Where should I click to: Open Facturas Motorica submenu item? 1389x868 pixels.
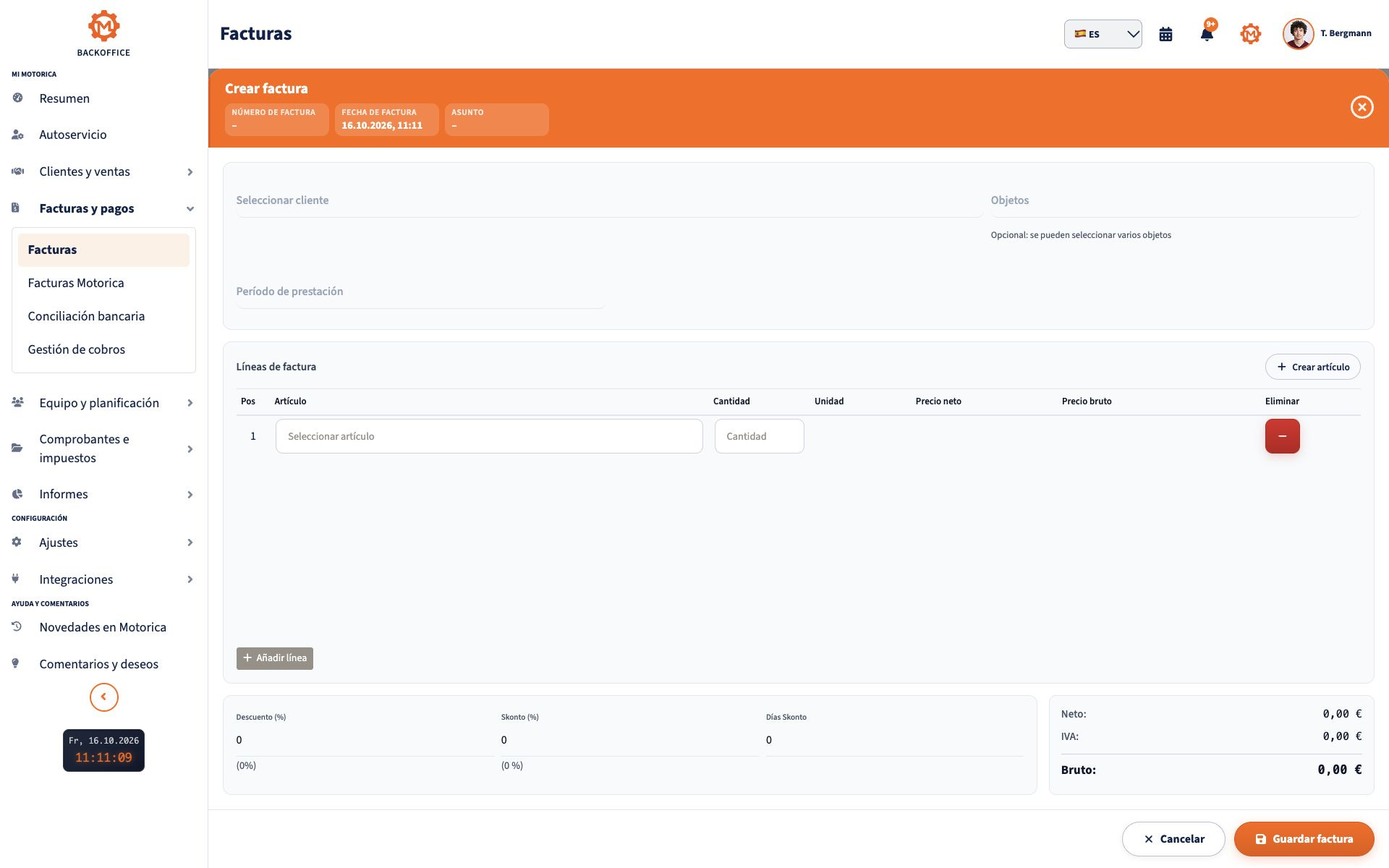[x=103, y=283]
